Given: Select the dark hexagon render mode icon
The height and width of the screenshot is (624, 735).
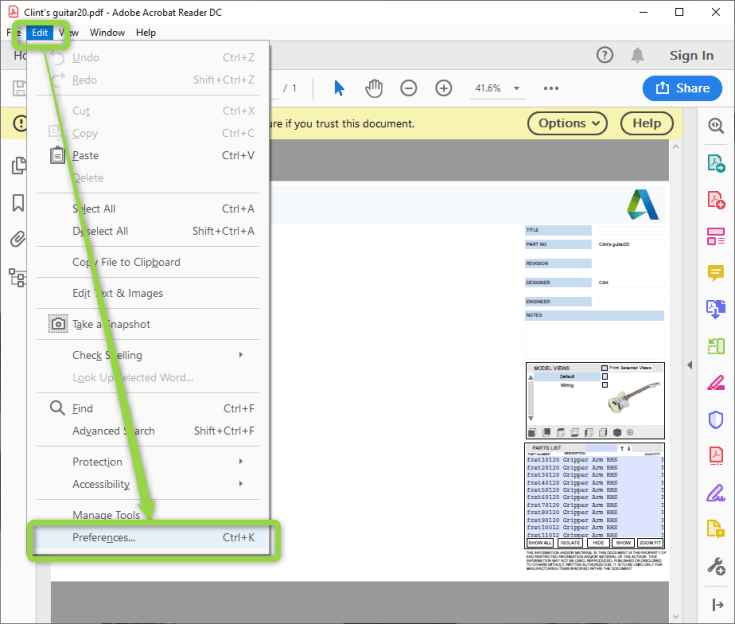Looking at the screenshot, I should click(617, 432).
